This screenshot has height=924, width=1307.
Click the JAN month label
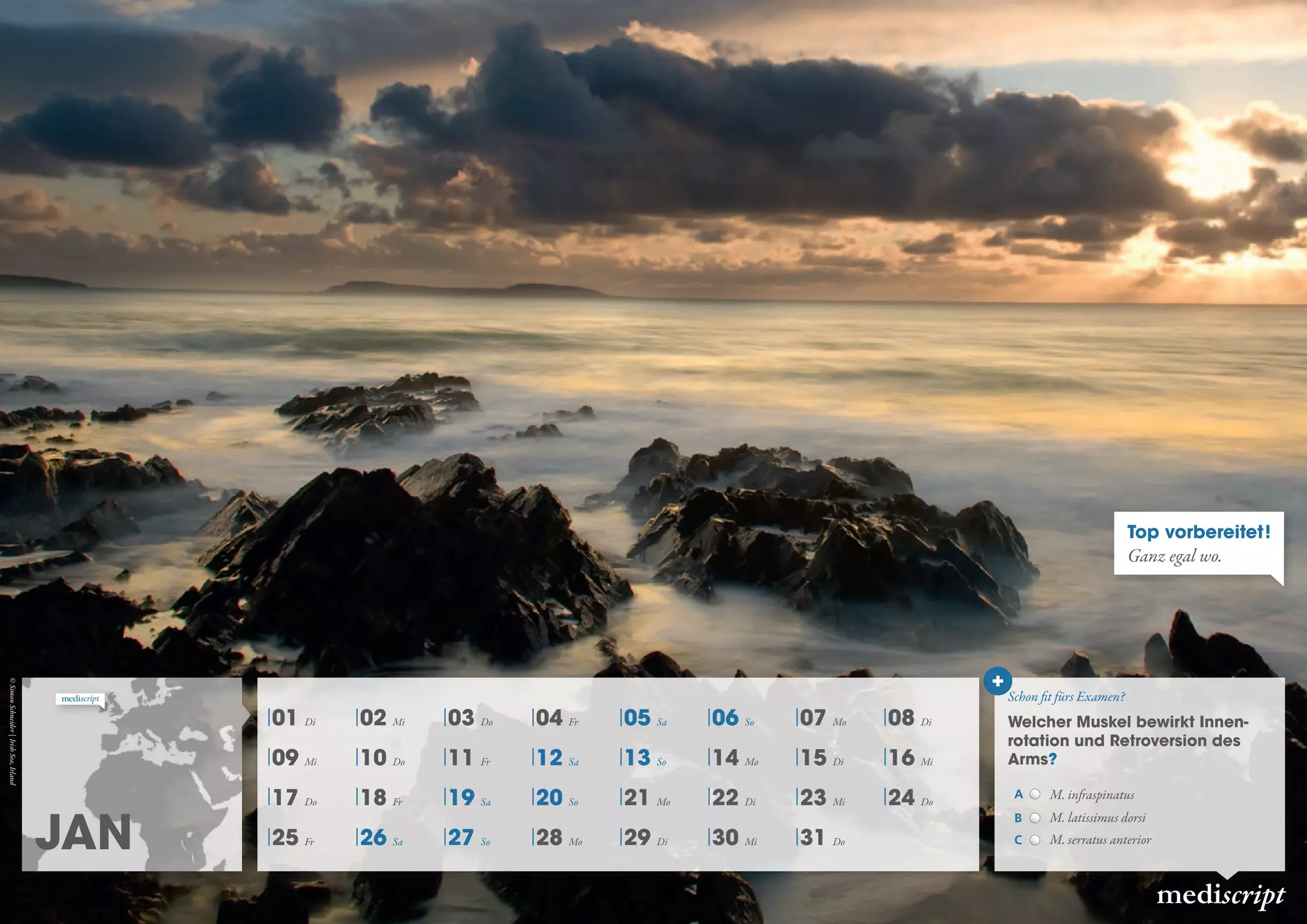[x=84, y=833]
